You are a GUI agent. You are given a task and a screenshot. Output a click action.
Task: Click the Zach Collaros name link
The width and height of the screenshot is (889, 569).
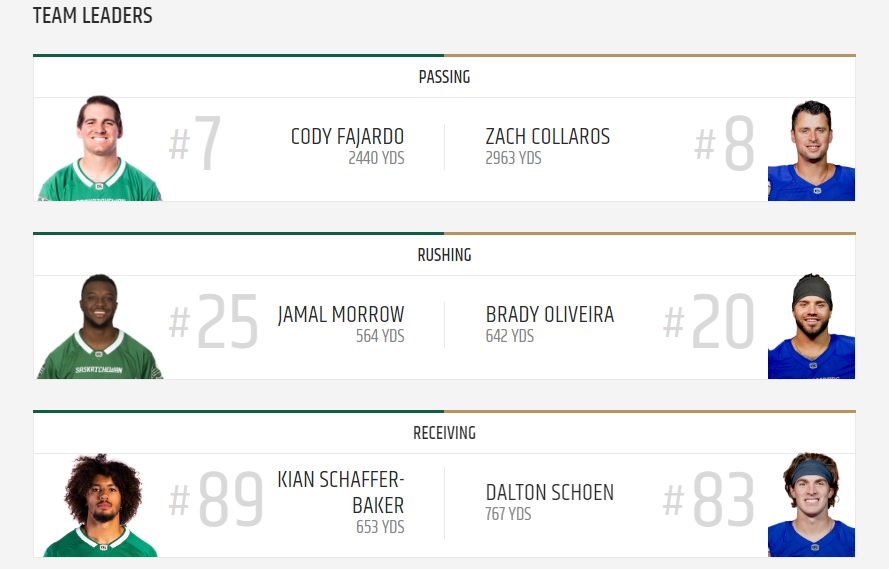[x=547, y=137]
